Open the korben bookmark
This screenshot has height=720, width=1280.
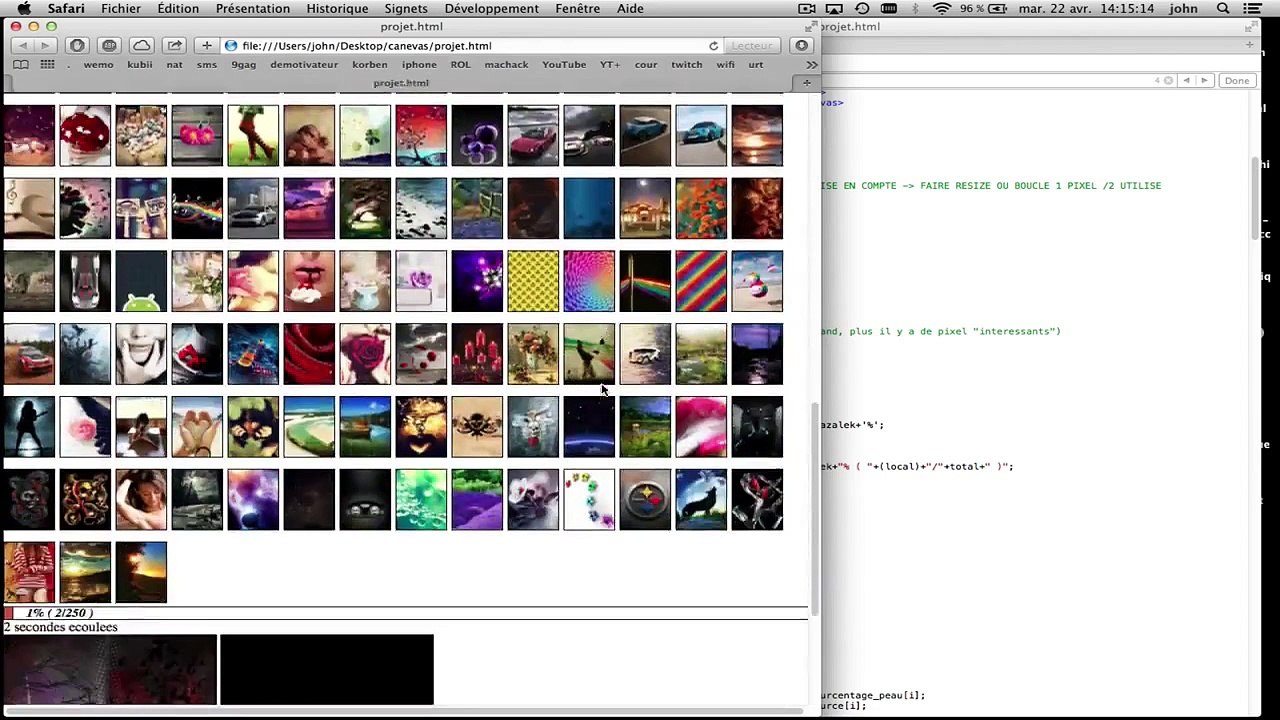click(x=370, y=65)
